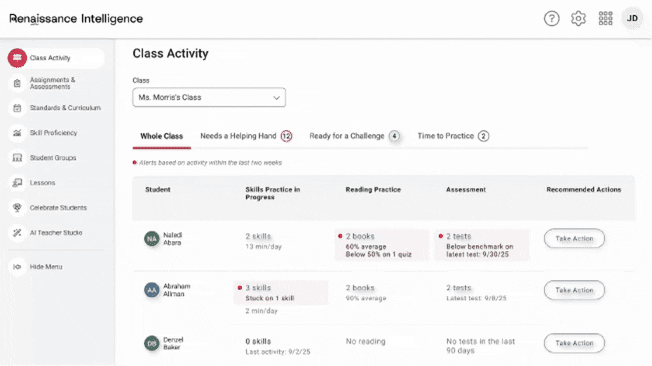Switch to Time to Practice tab
Viewport: 652px width, 366px height.
pos(453,136)
